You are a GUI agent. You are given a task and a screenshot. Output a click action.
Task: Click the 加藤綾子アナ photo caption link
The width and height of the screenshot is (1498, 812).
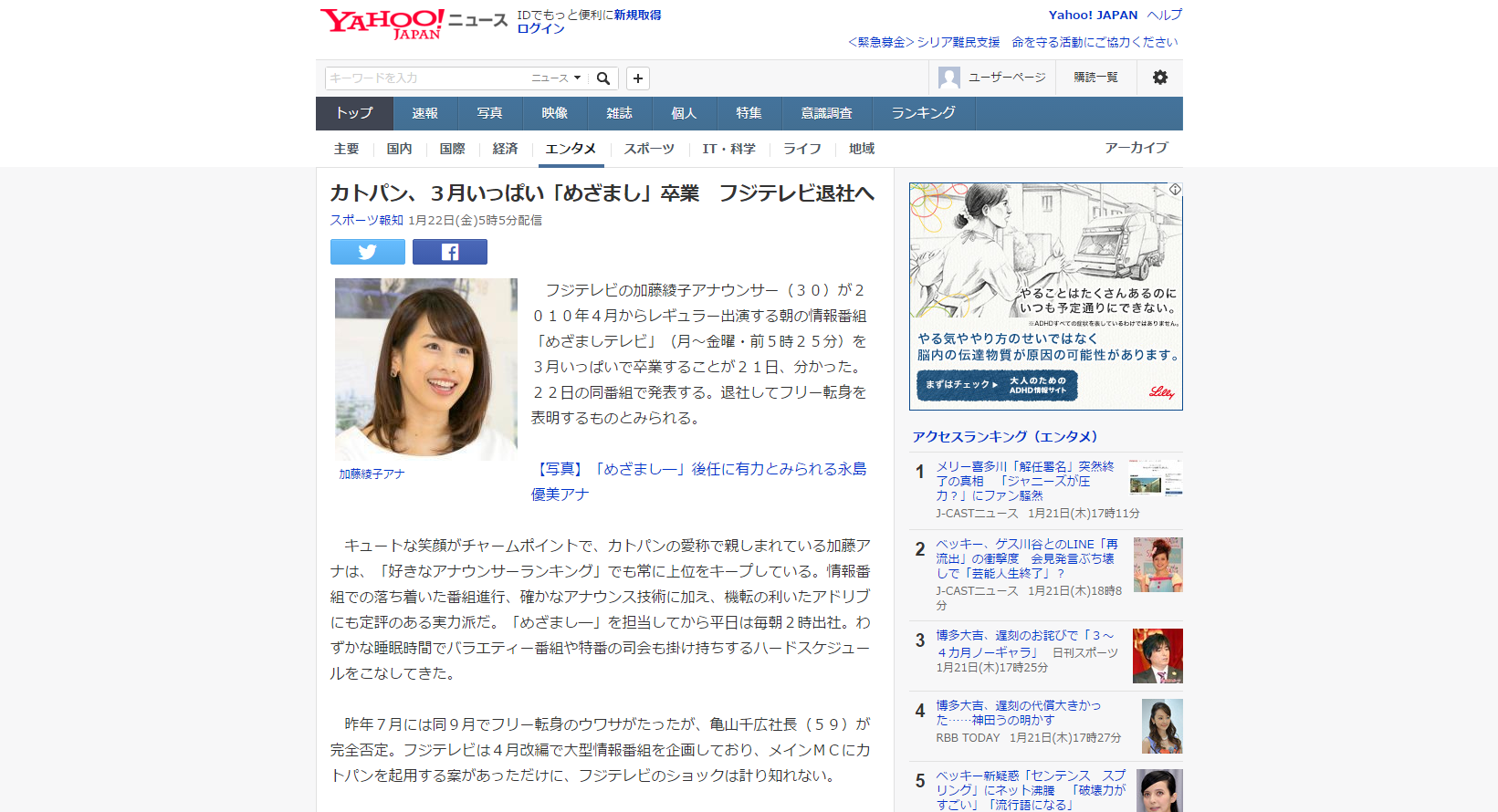(x=372, y=474)
